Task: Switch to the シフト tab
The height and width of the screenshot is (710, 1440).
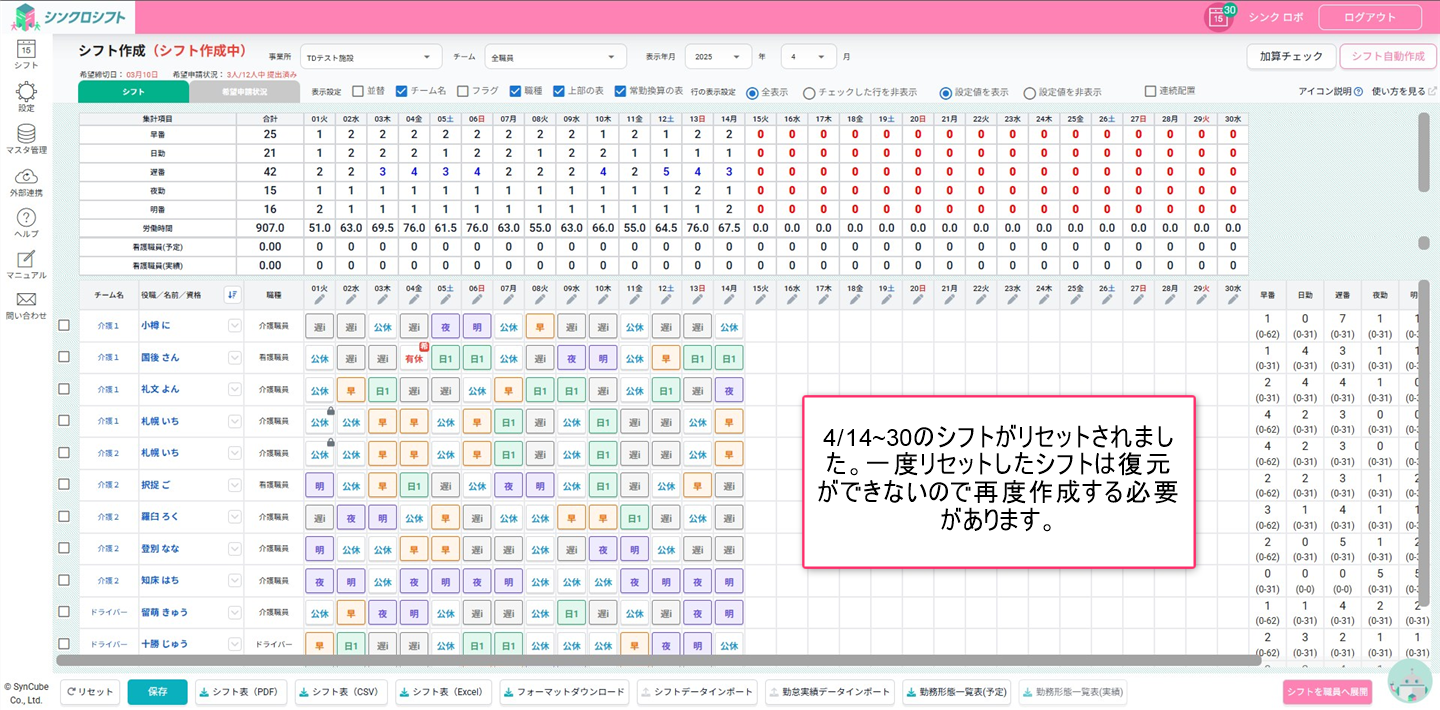Action: click(x=133, y=92)
